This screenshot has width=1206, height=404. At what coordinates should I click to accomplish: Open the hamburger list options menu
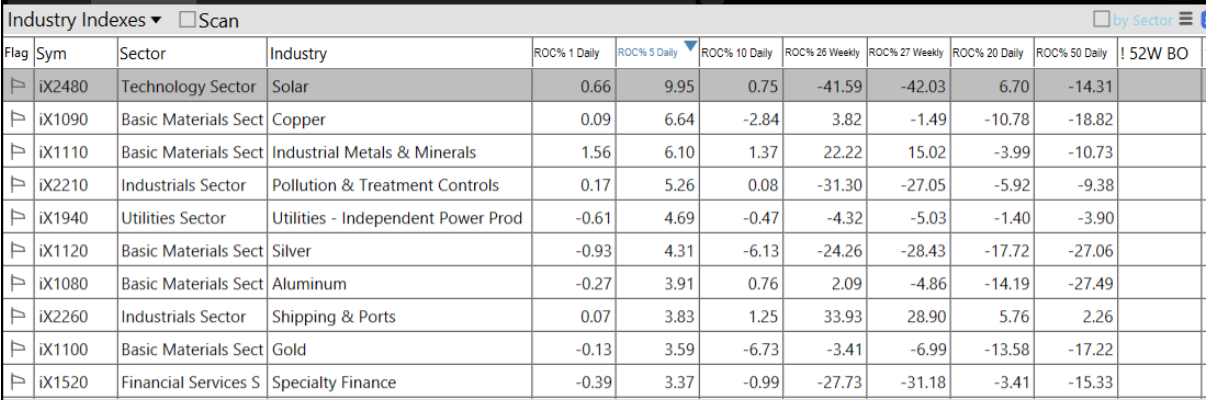click(1186, 19)
